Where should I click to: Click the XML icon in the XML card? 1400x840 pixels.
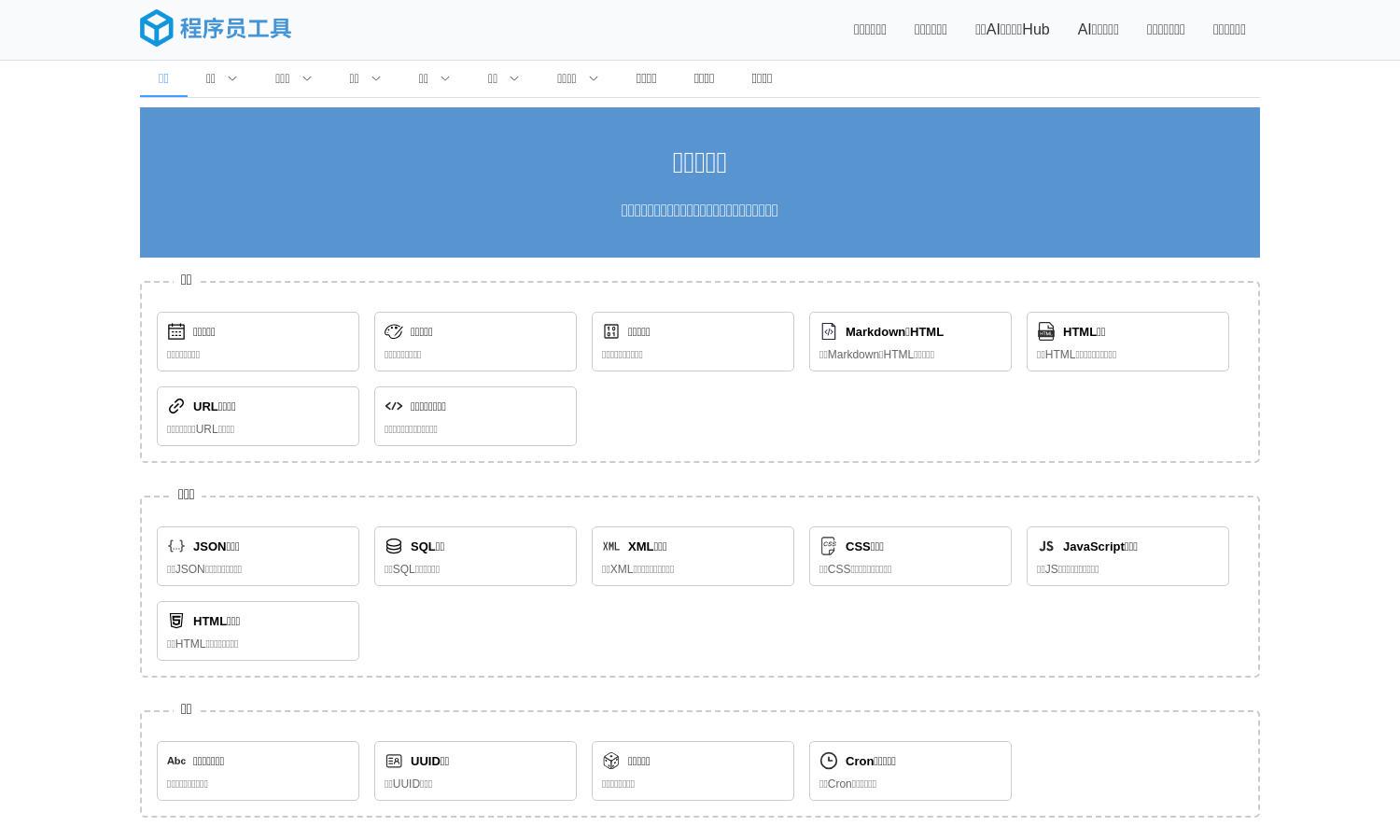(611, 546)
